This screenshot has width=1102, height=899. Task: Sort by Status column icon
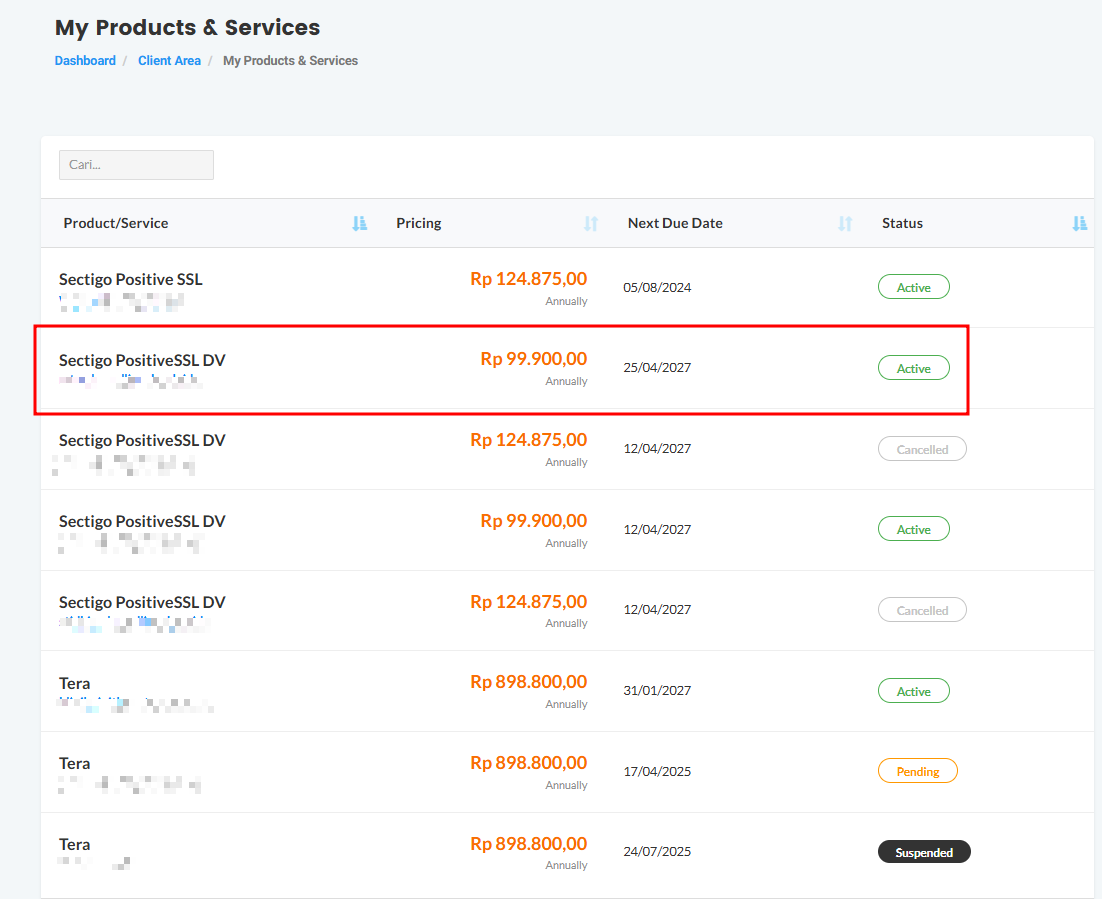tap(1080, 224)
